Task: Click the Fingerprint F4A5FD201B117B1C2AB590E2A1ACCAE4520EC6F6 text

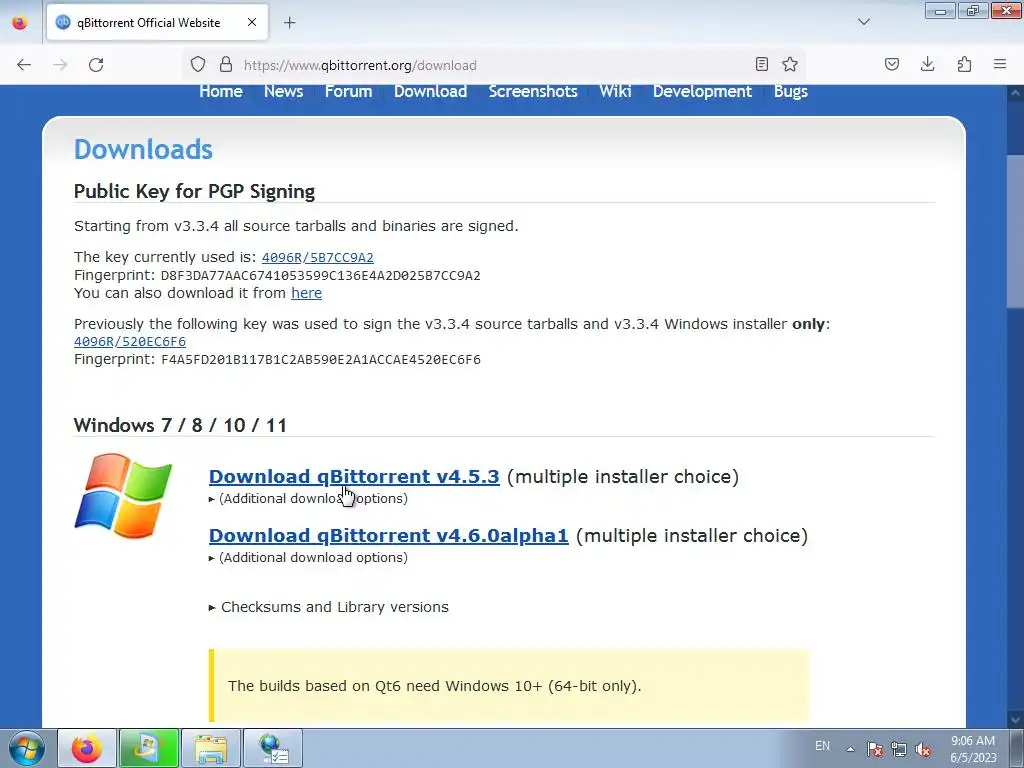Action: [x=277, y=359]
